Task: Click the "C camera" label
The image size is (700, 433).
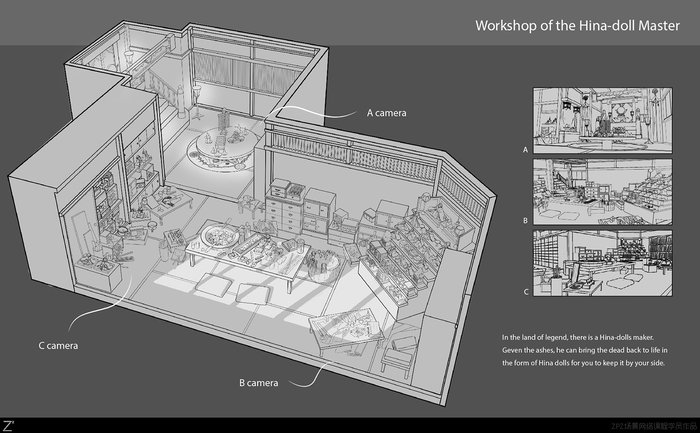Action: (x=58, y=346)
